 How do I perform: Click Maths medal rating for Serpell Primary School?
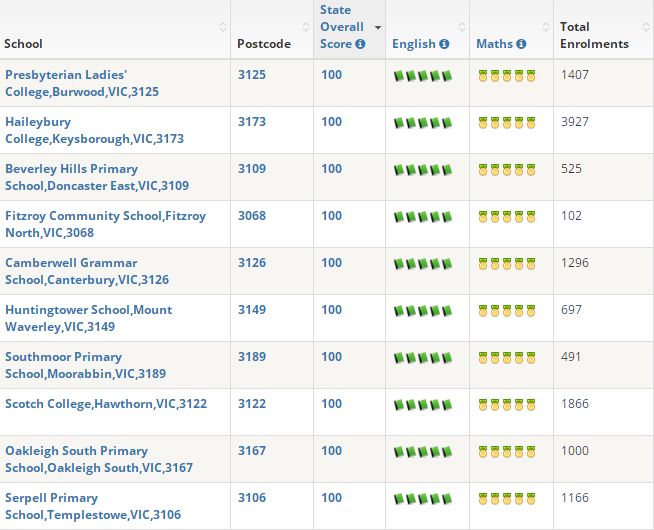point(507,499)
